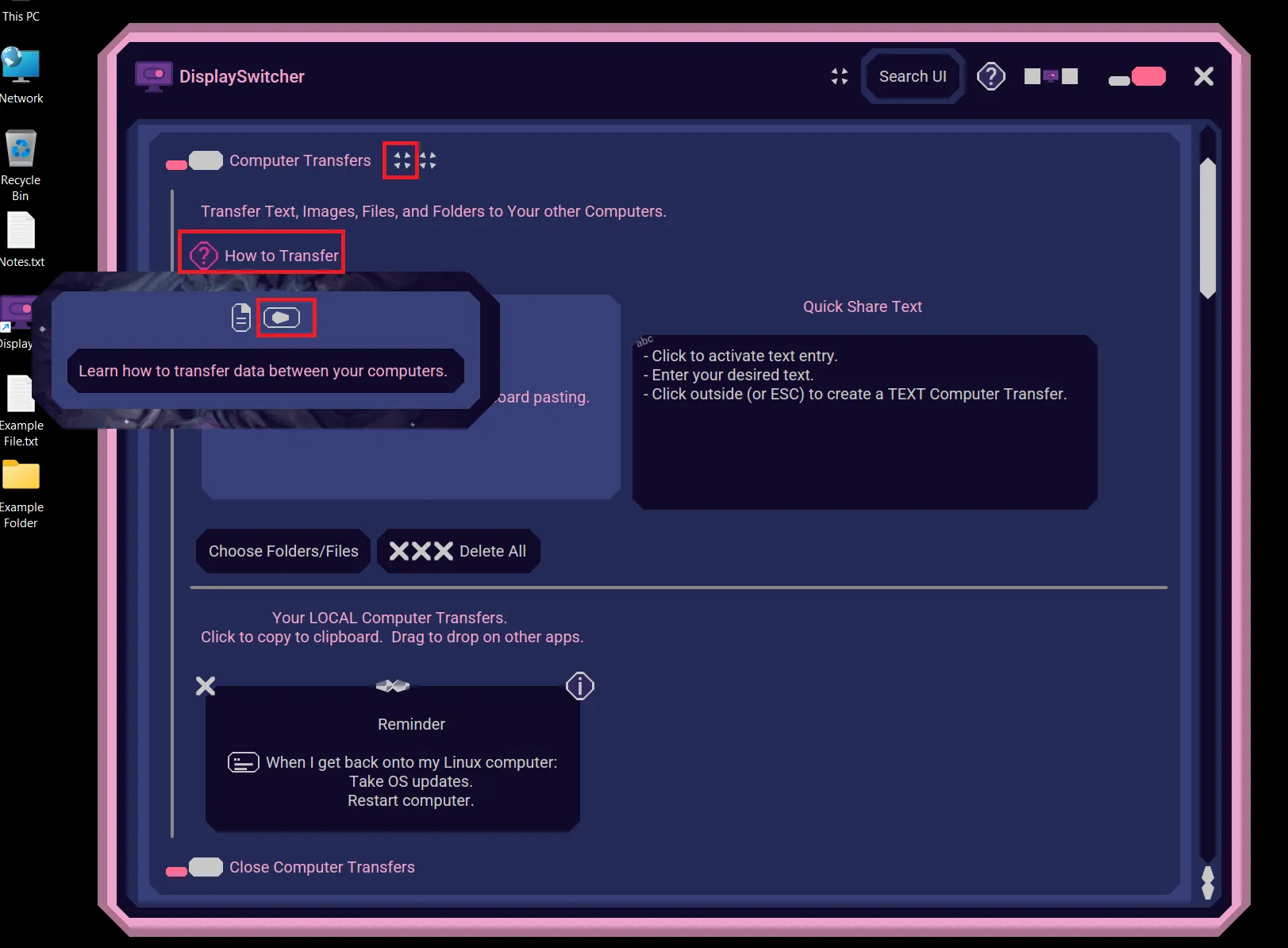This screenshot has height=948, width=1288.
Task: Click the 'Close Computer Transfers' label
Action: coord(322,867)
